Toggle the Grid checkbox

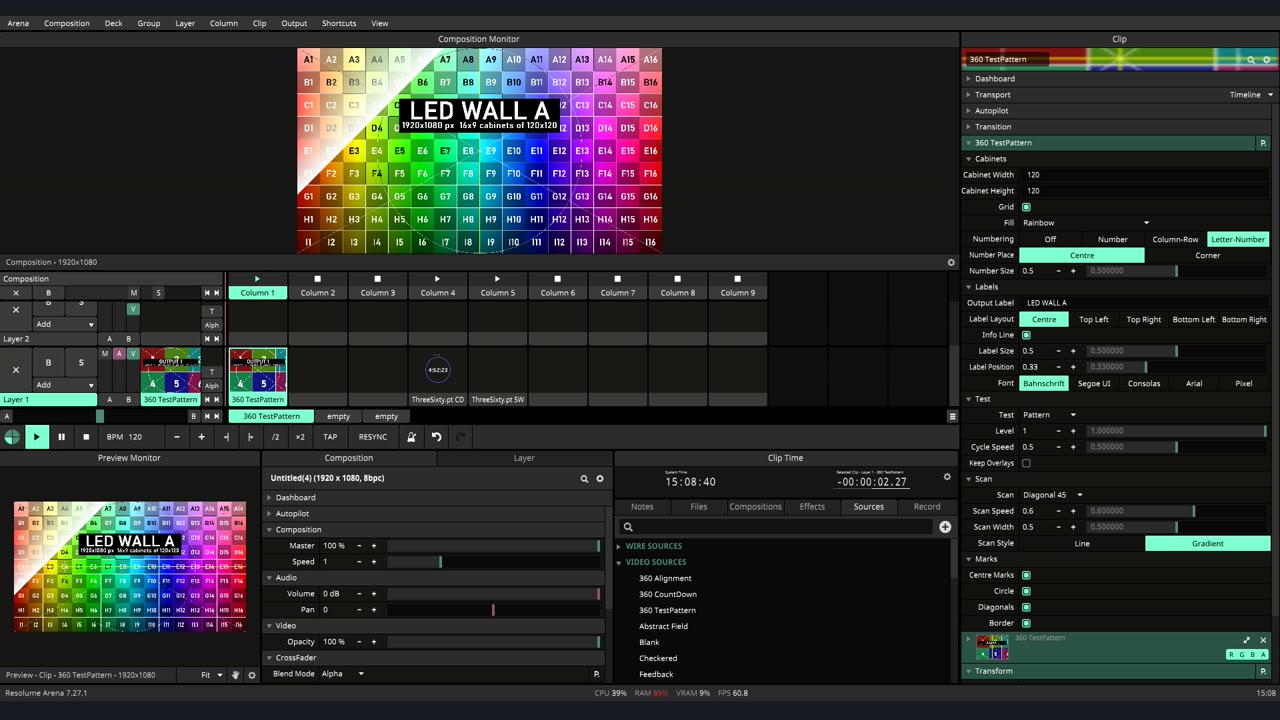[x=1026, y=207]
